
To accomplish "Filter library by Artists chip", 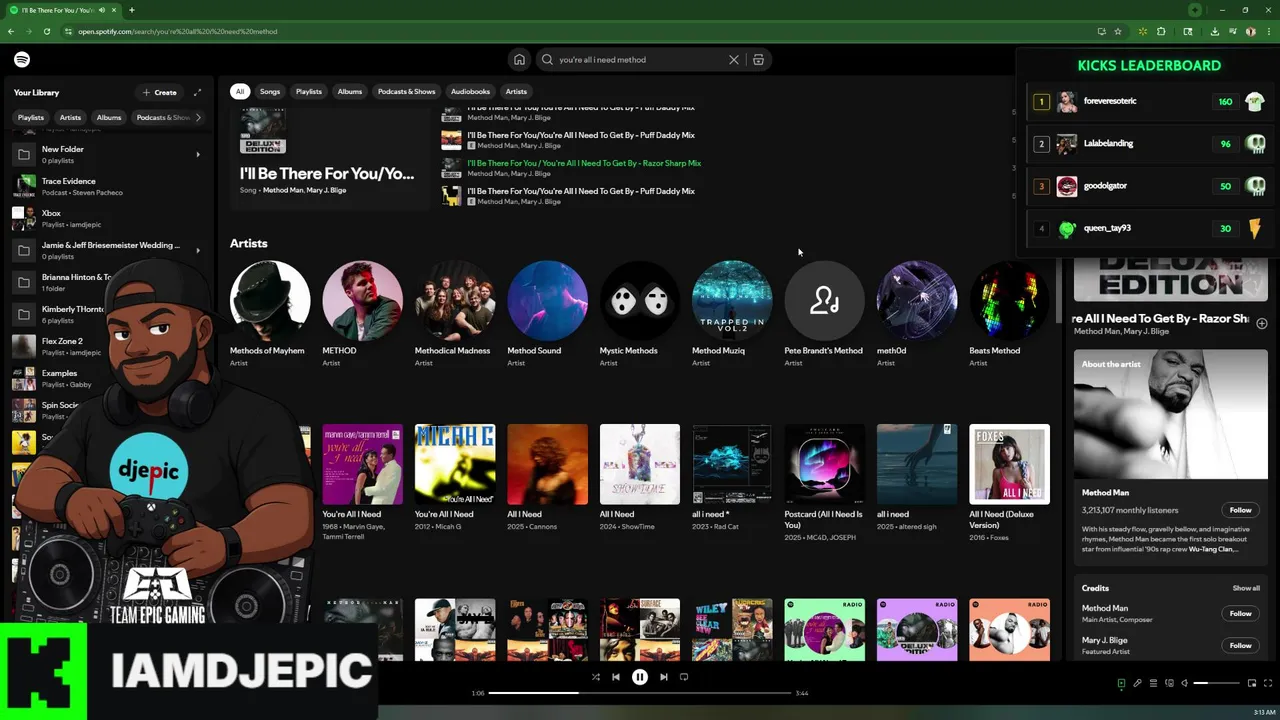I will [70, 117].
